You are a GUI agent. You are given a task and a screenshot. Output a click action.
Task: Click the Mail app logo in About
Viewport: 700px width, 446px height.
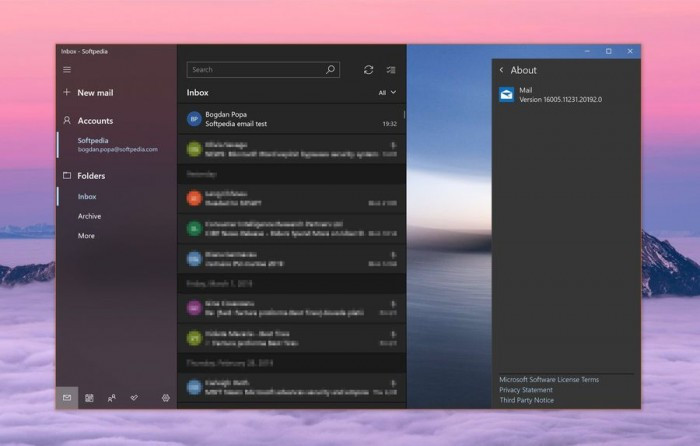pos(507,95)
